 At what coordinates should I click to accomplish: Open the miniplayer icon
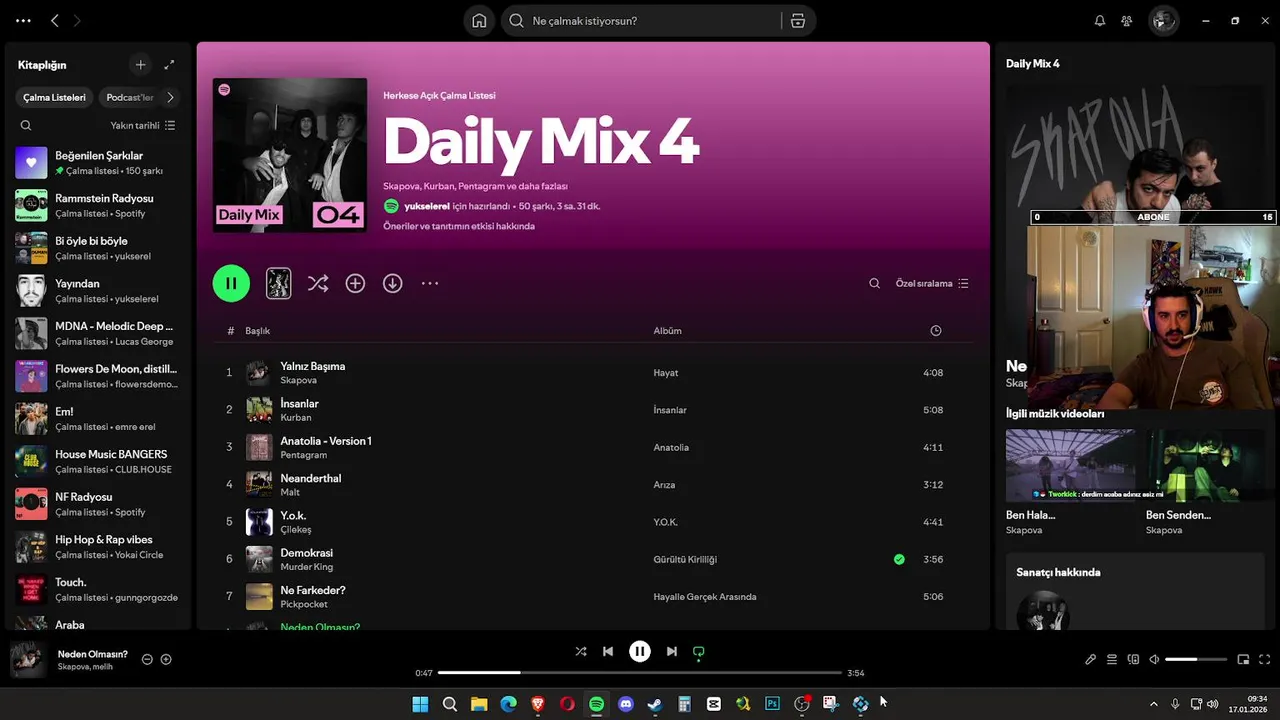point(1244,659)
